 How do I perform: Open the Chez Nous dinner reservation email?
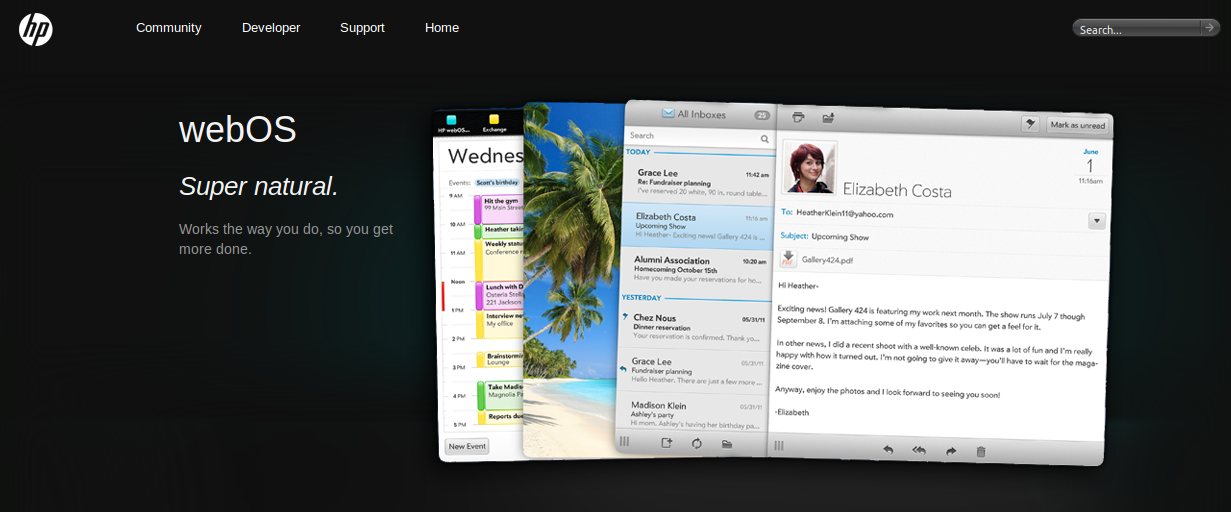point(694,326)
